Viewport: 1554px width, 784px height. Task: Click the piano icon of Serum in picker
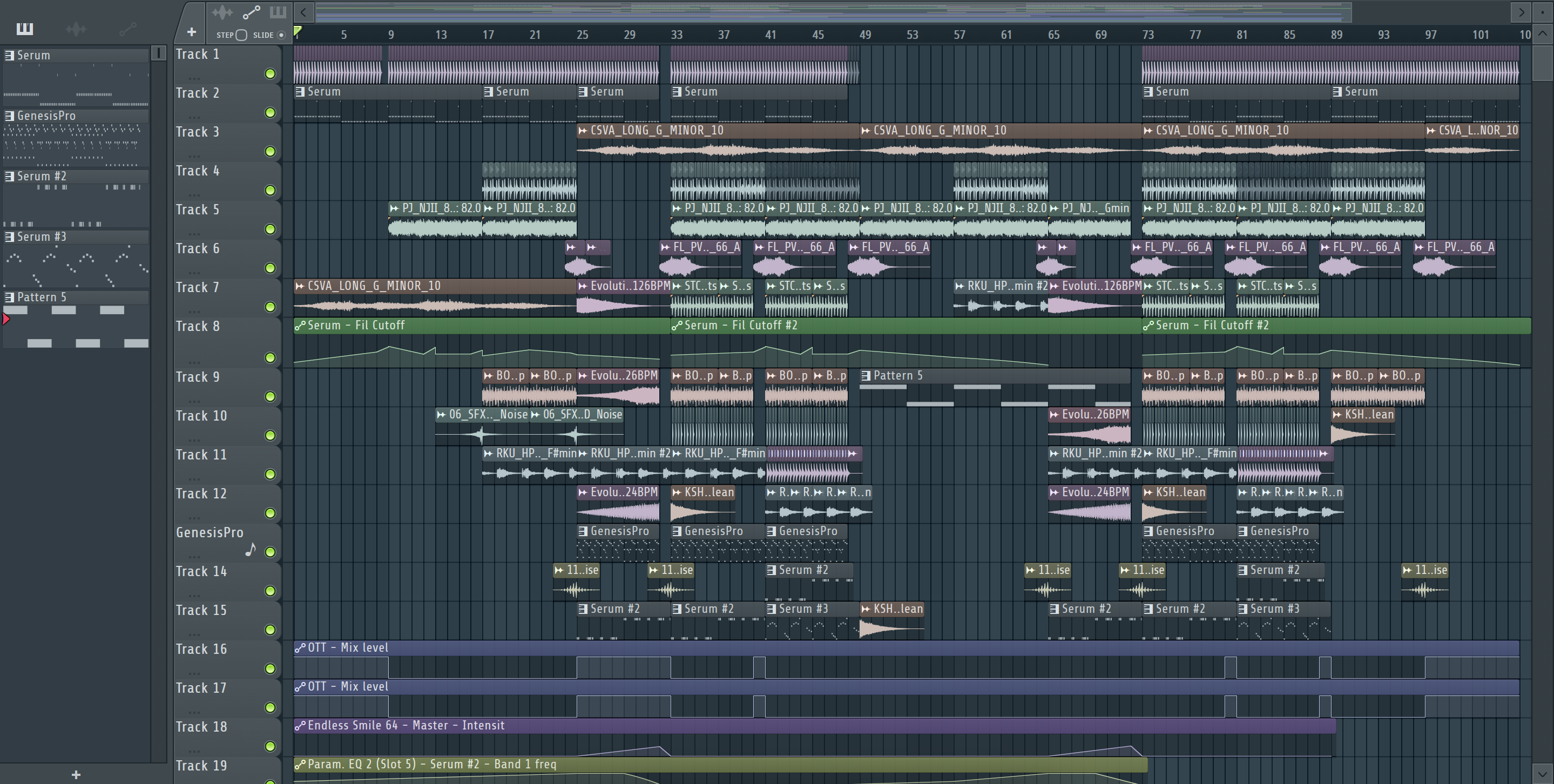[x=10, y=55]
